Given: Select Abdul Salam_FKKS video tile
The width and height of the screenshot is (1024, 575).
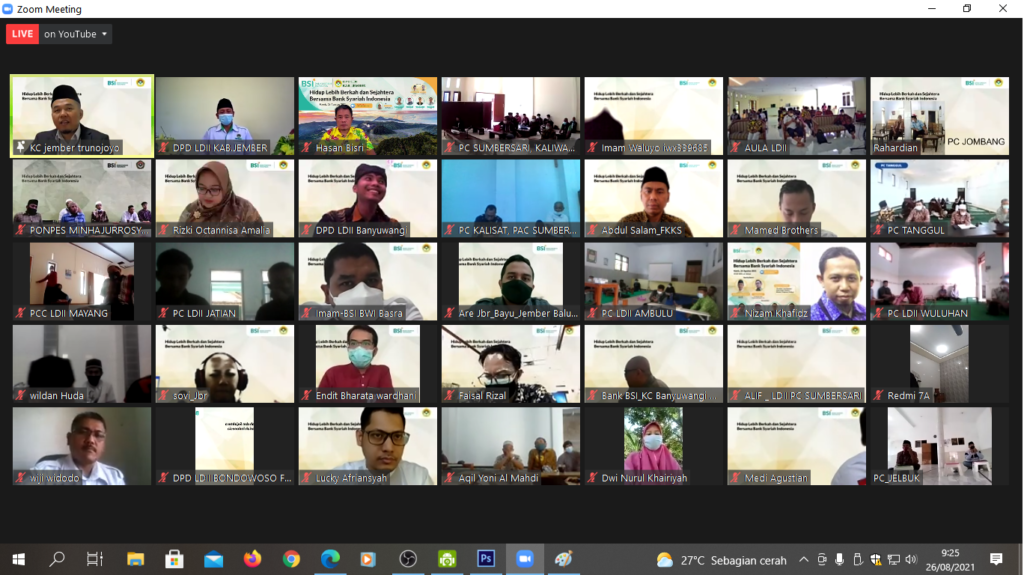Looking at the screenshot, I should [654, 199].
